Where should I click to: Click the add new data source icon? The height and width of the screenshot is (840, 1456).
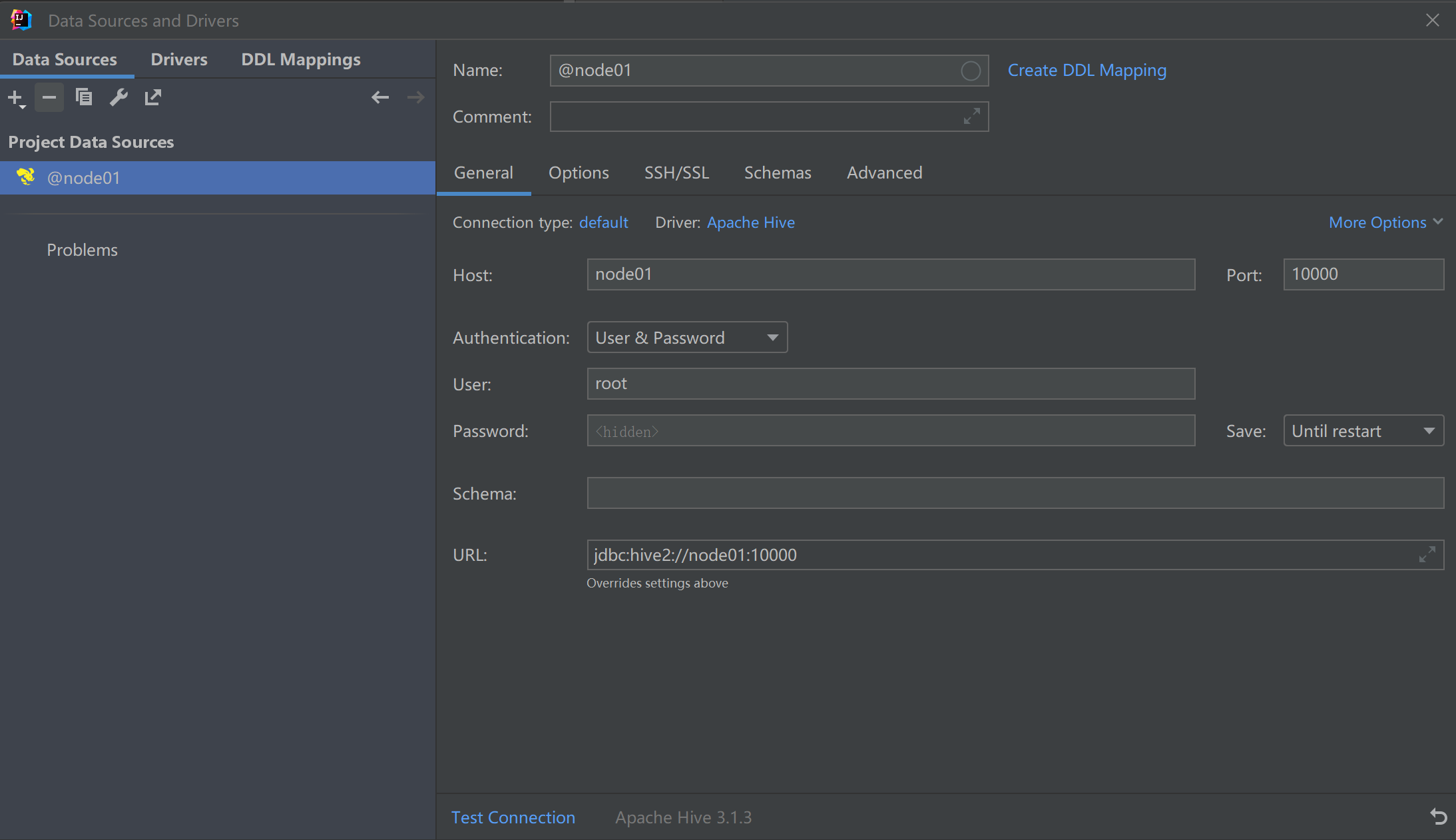pos(16,97)
